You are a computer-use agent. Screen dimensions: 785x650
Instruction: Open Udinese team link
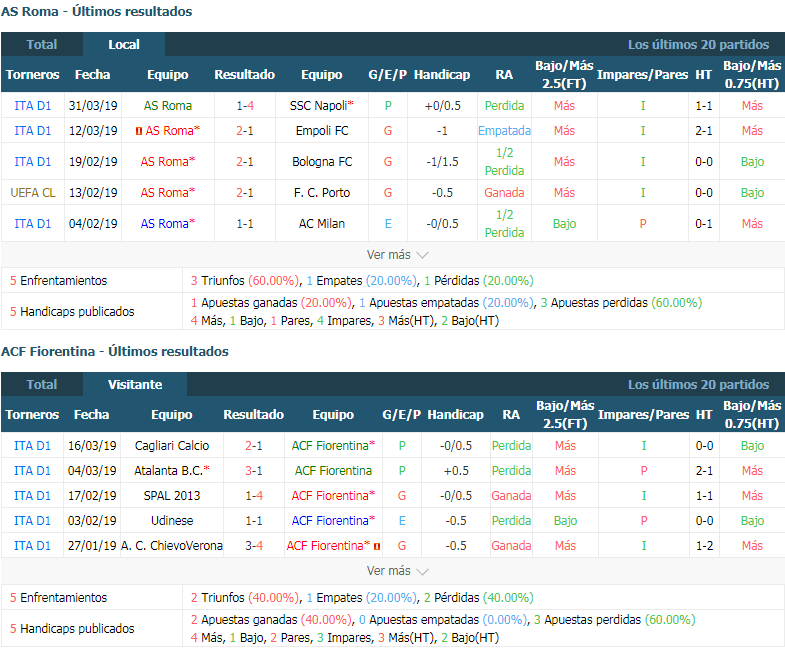coord(172,521)
